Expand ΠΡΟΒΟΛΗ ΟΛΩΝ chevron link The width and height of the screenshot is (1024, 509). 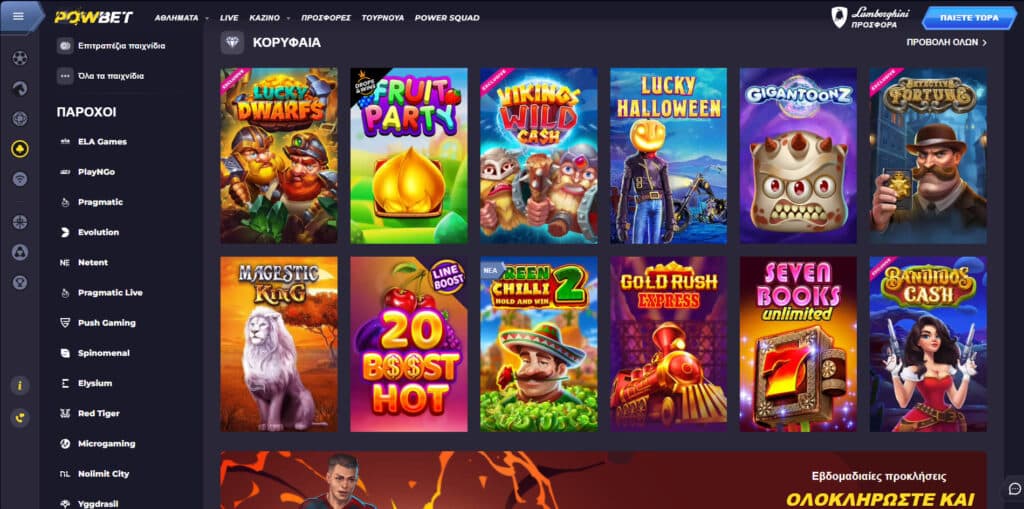pos(946,42)
